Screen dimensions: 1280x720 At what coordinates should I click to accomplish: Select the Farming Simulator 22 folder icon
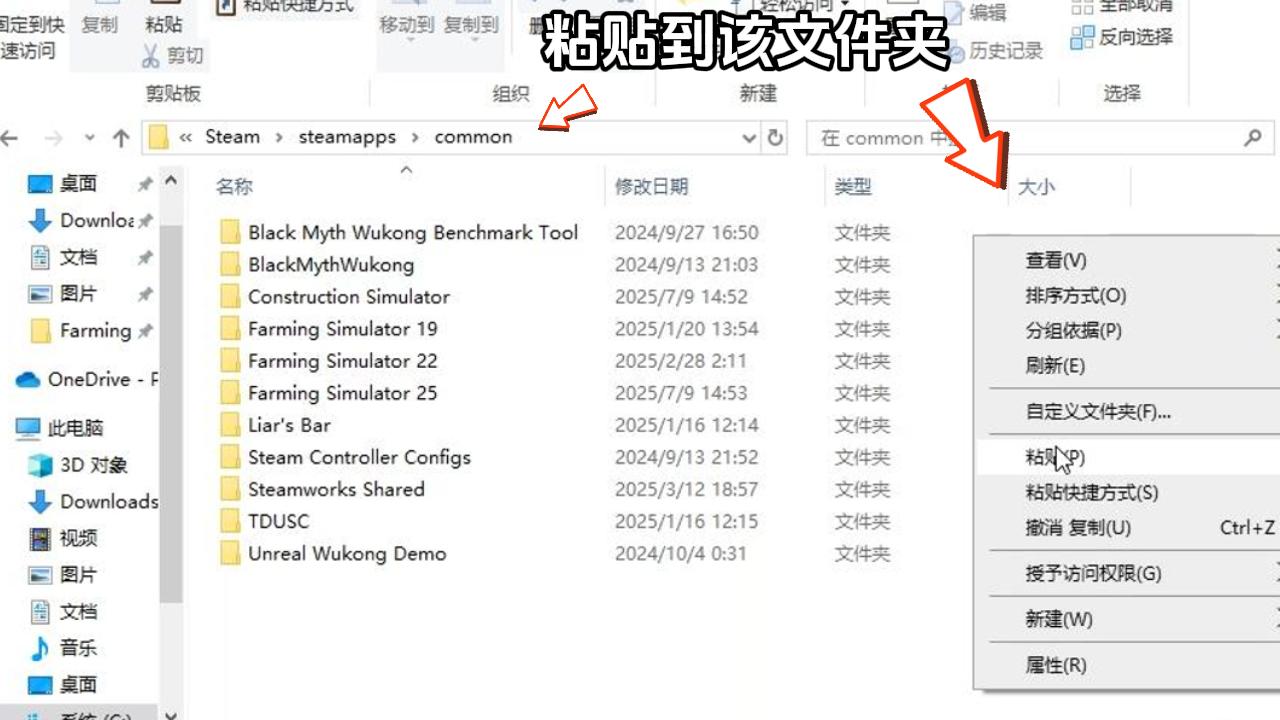click(230, 361)
